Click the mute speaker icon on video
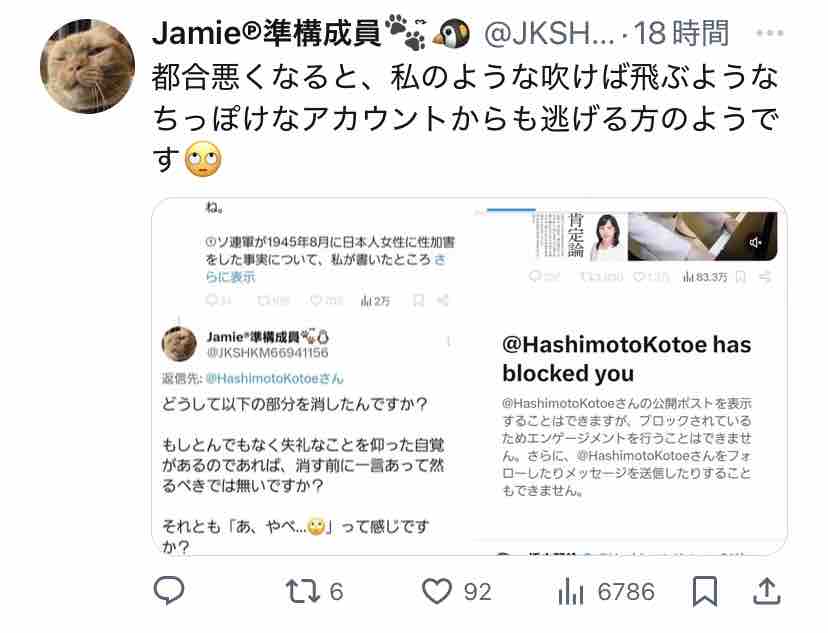828x633 pixels. point(755,242)
